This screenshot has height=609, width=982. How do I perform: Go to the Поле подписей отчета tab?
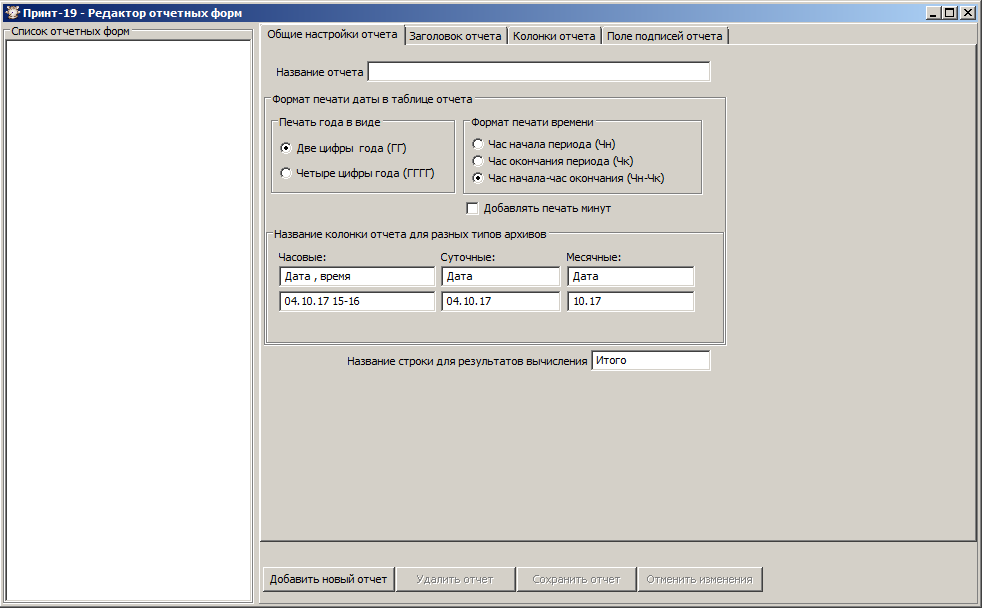click(664, 36)
